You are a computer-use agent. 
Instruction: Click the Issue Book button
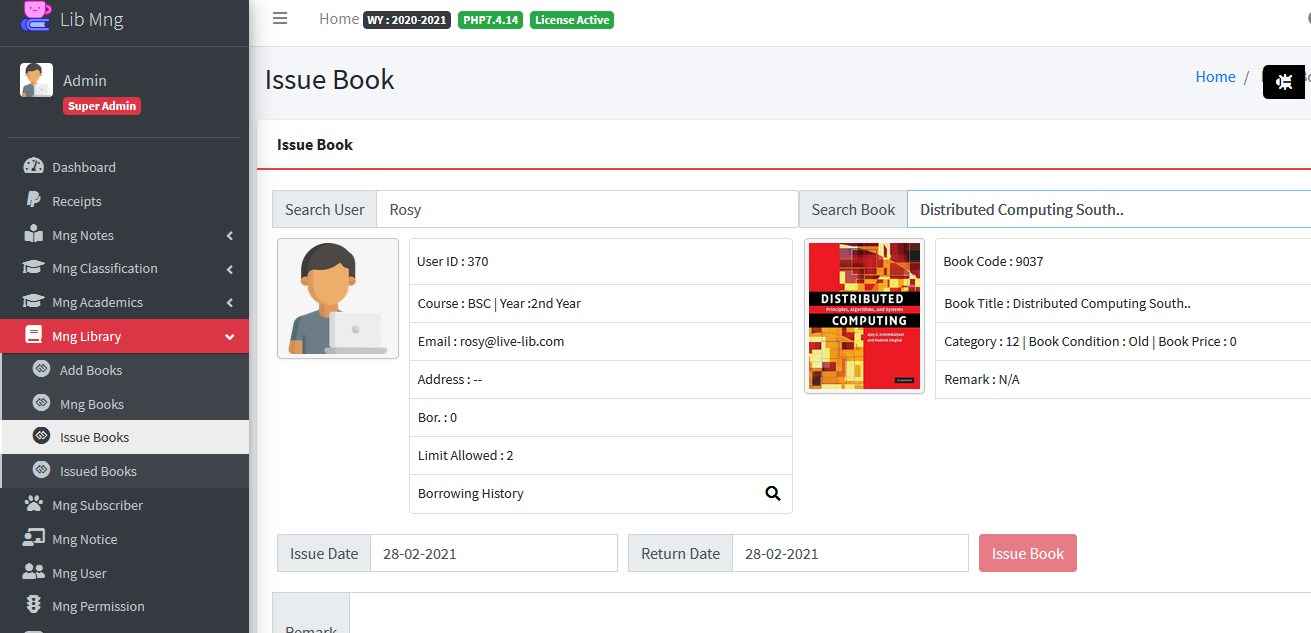(1027, 552)
